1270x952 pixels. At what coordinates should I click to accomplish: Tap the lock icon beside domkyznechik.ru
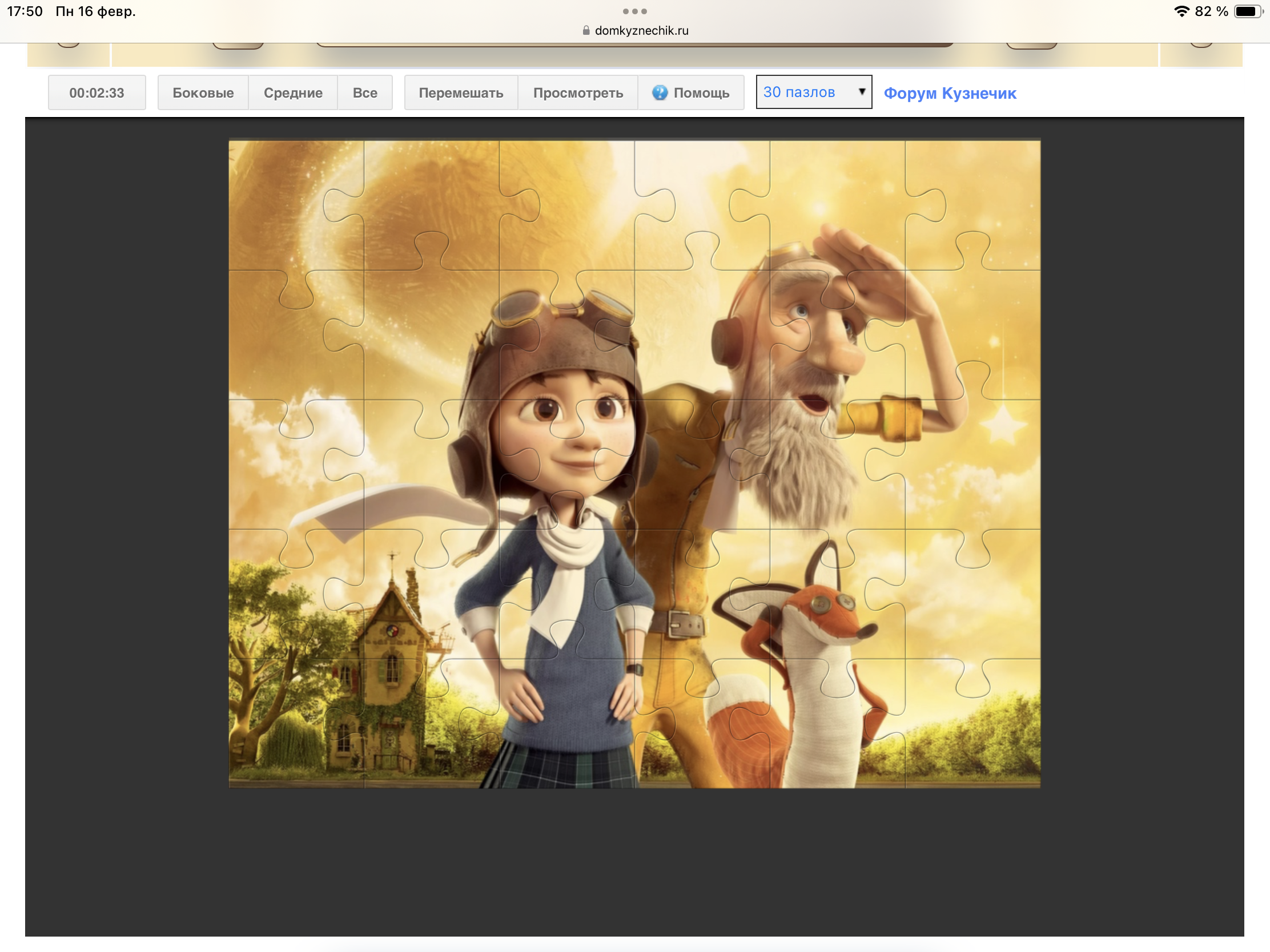click(x=586, y=30)
